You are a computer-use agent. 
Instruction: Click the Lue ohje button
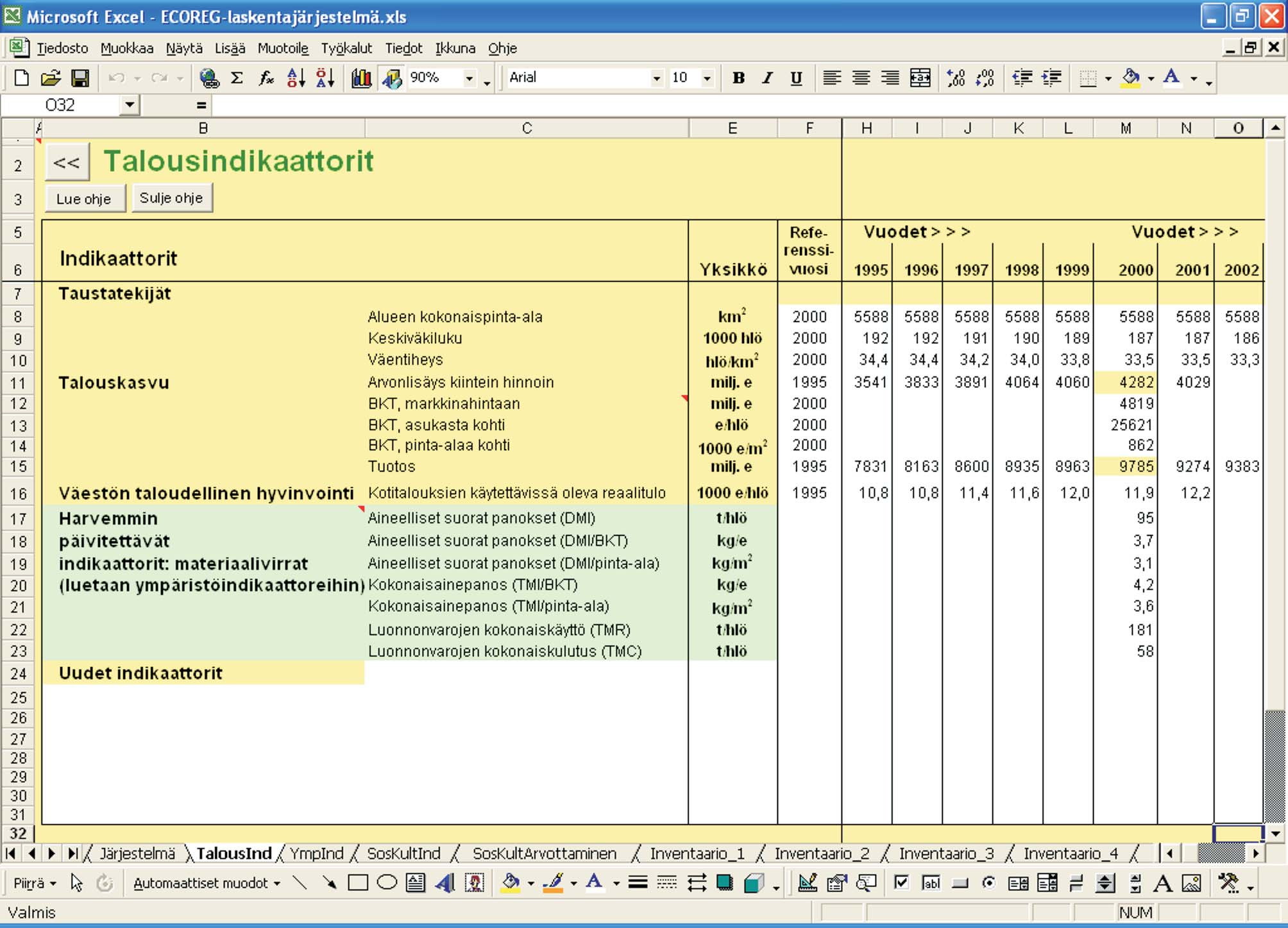point(85,199)
